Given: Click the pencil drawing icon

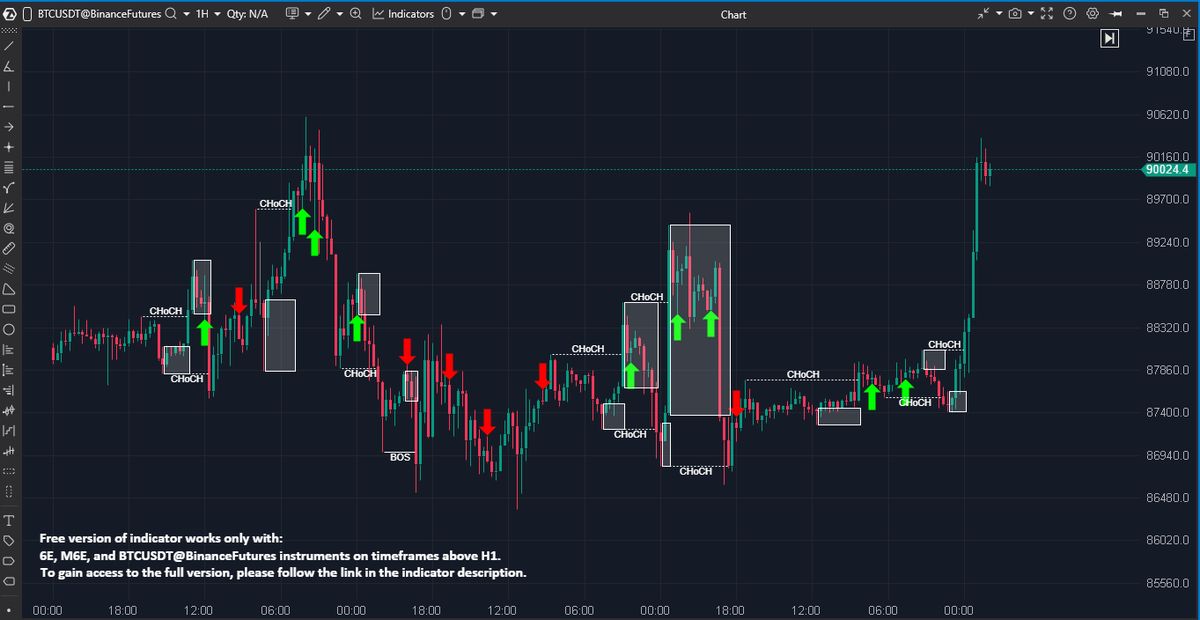Looking at the screenshot, I should pyautogui.click(x=324, y=14).
